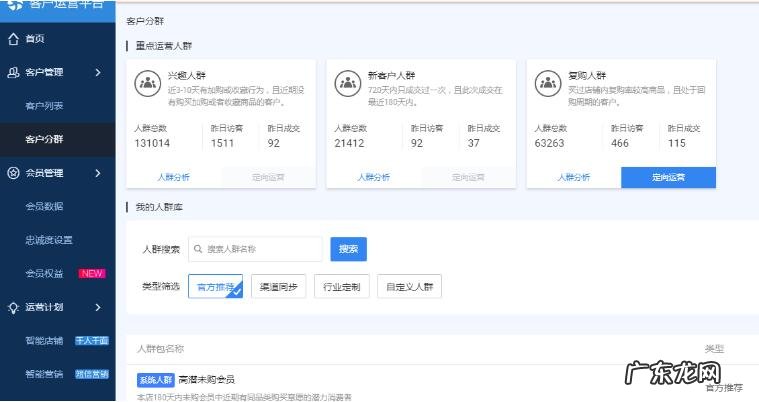Click the 系统人群 tag

[155, 380]
